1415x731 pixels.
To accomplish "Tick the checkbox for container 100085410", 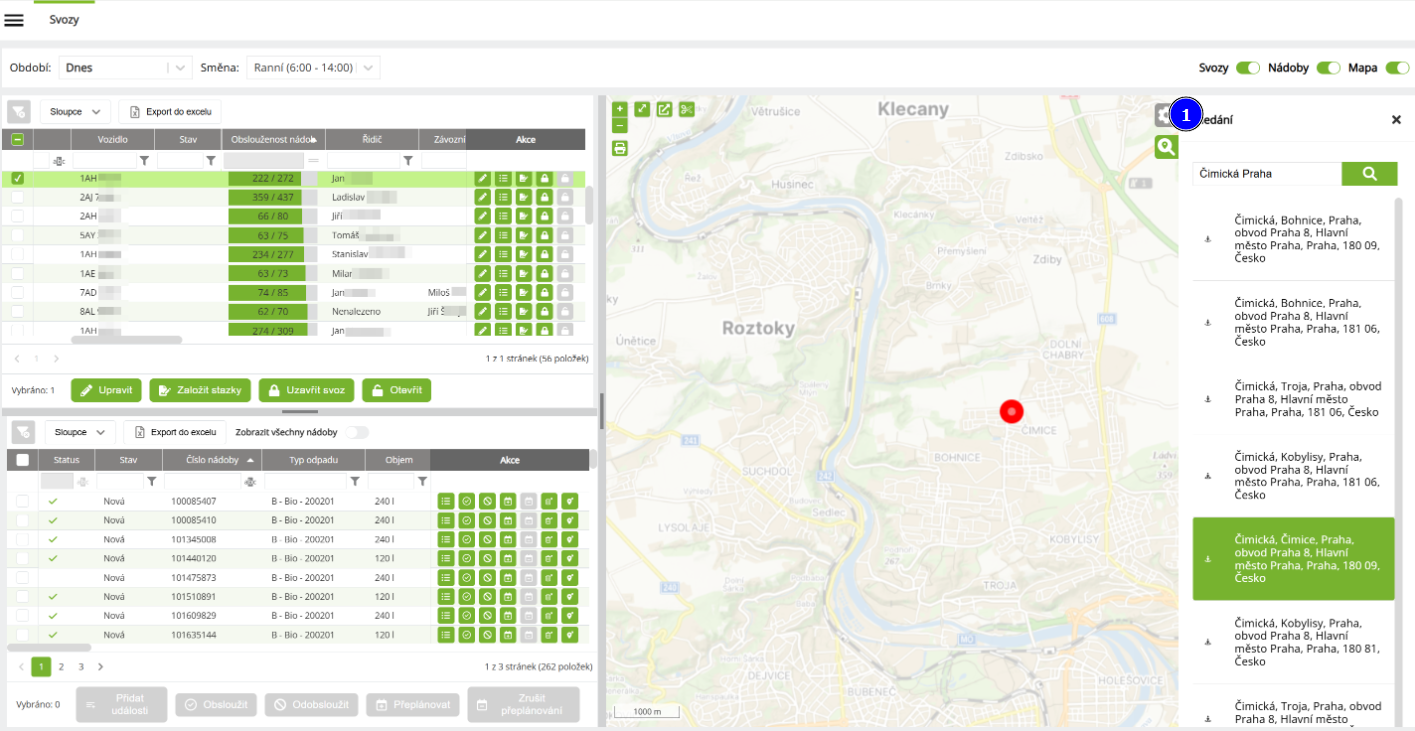I will click(x=22, y=520).
